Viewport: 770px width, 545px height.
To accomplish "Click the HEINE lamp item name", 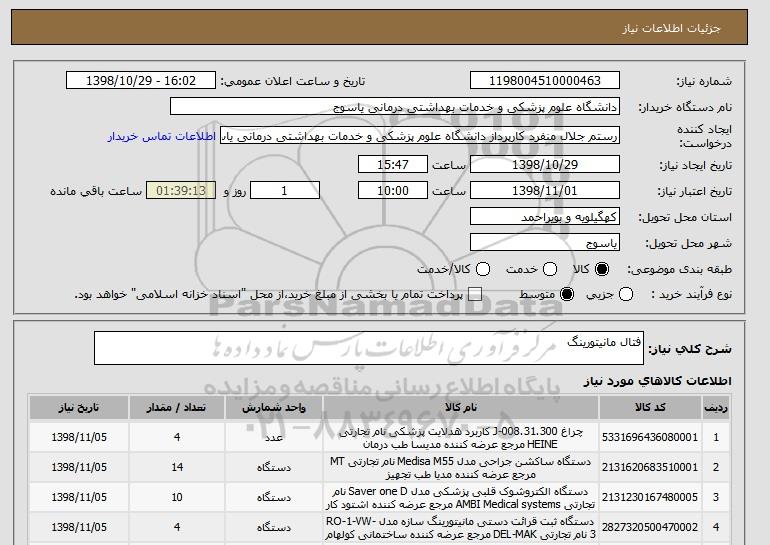I will coord(461,438).
